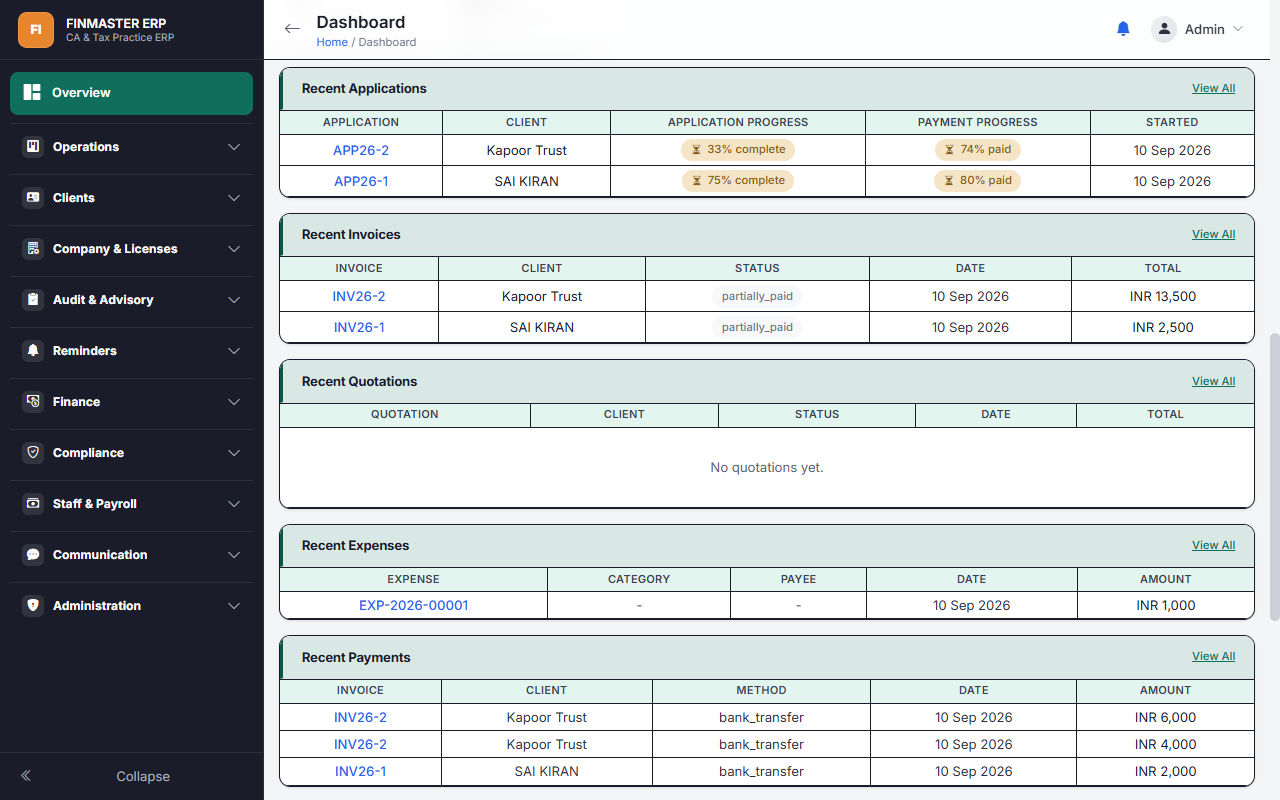Click the Compliance shield icon
Screen dimensions: 1280x800
pyautogui.click(x=33, y=453)
